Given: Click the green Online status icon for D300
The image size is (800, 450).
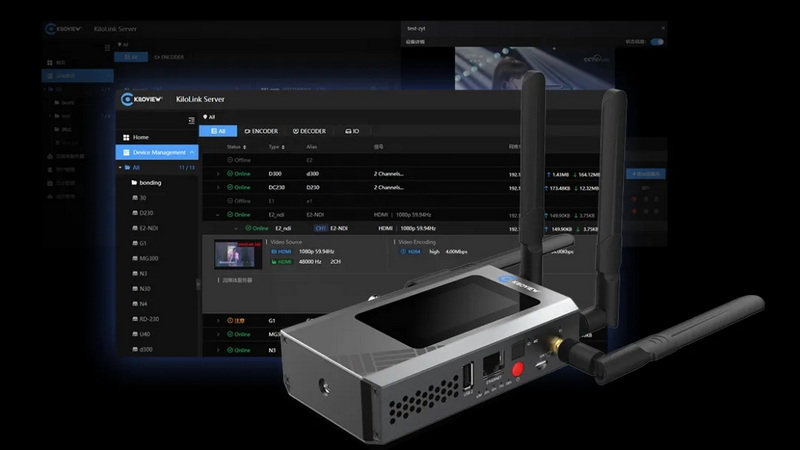Looking at the screenshot, I should (x=230, y=173).
